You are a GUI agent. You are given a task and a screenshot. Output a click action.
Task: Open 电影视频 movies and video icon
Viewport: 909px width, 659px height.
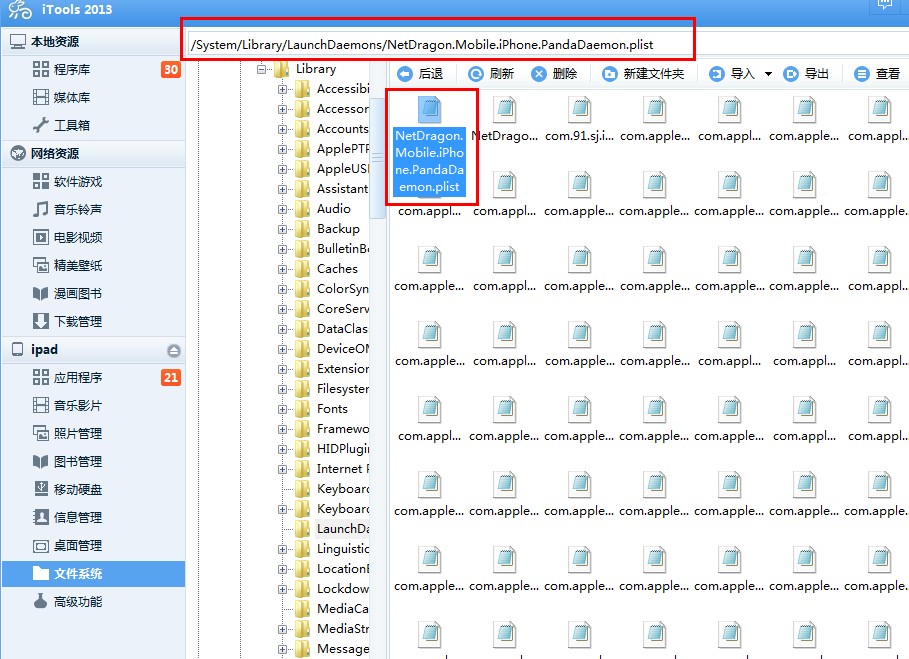point(41,237)
